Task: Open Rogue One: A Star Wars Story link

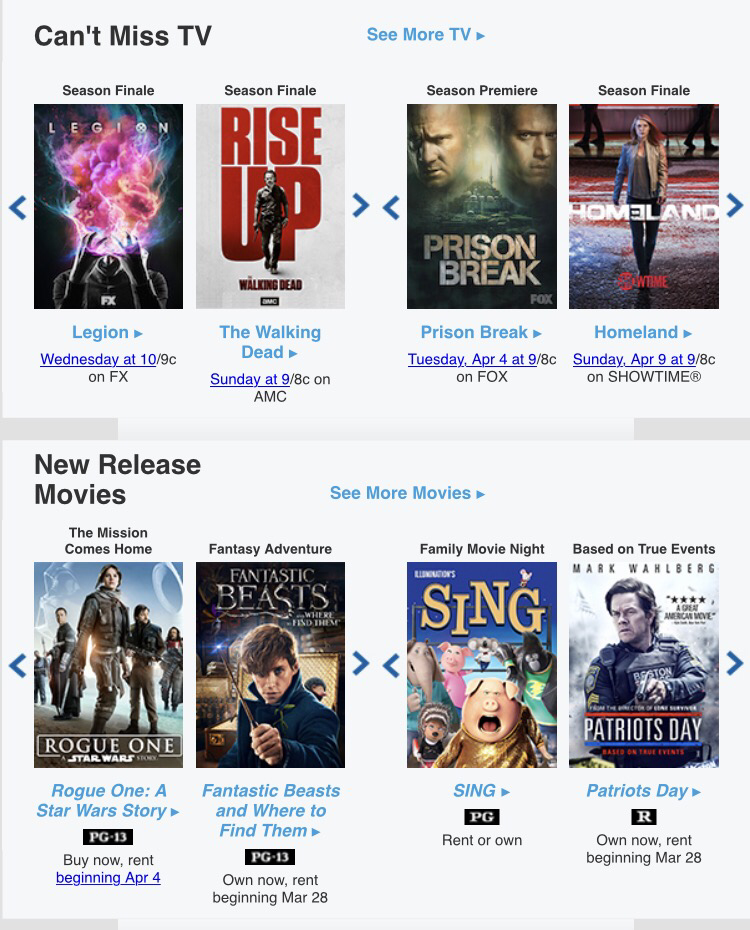Action: tap(108, 801)
